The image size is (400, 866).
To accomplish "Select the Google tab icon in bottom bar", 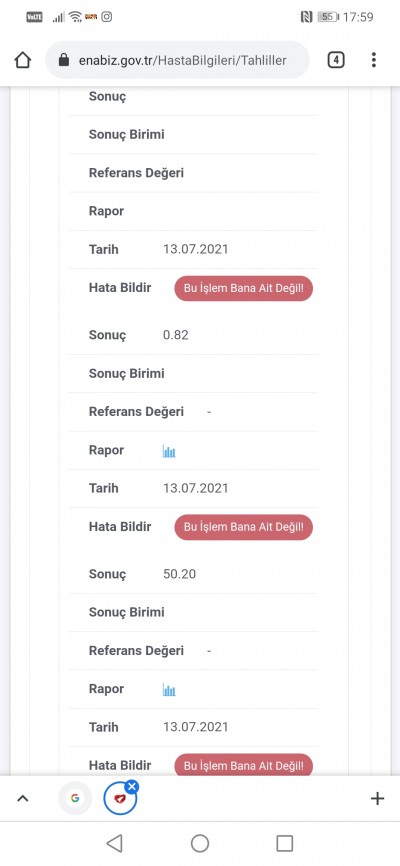I will tap(75, 798).
